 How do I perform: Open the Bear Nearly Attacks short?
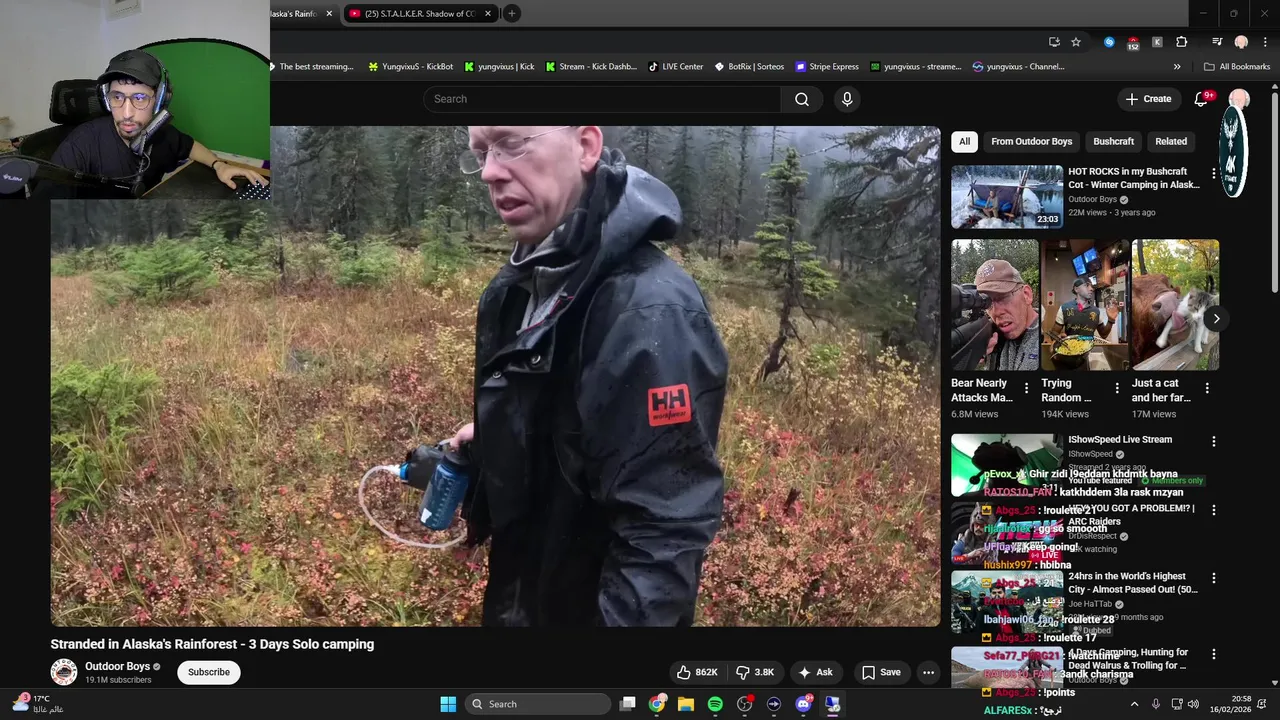click(995, 305)
